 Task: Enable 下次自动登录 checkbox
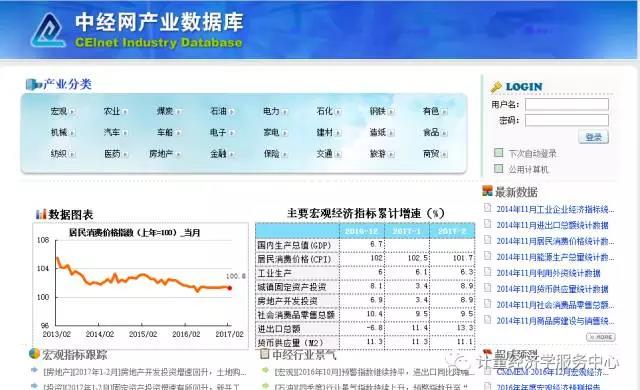point(498,153)
